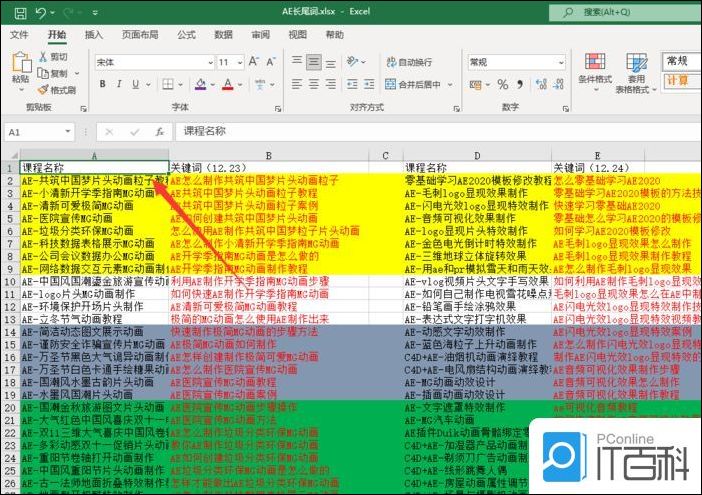Image resolution: width=702 pixels, height=495 pixels.
Task: Toggle Italic formatting
Action: pyautogui.click(x=119, y=84)
